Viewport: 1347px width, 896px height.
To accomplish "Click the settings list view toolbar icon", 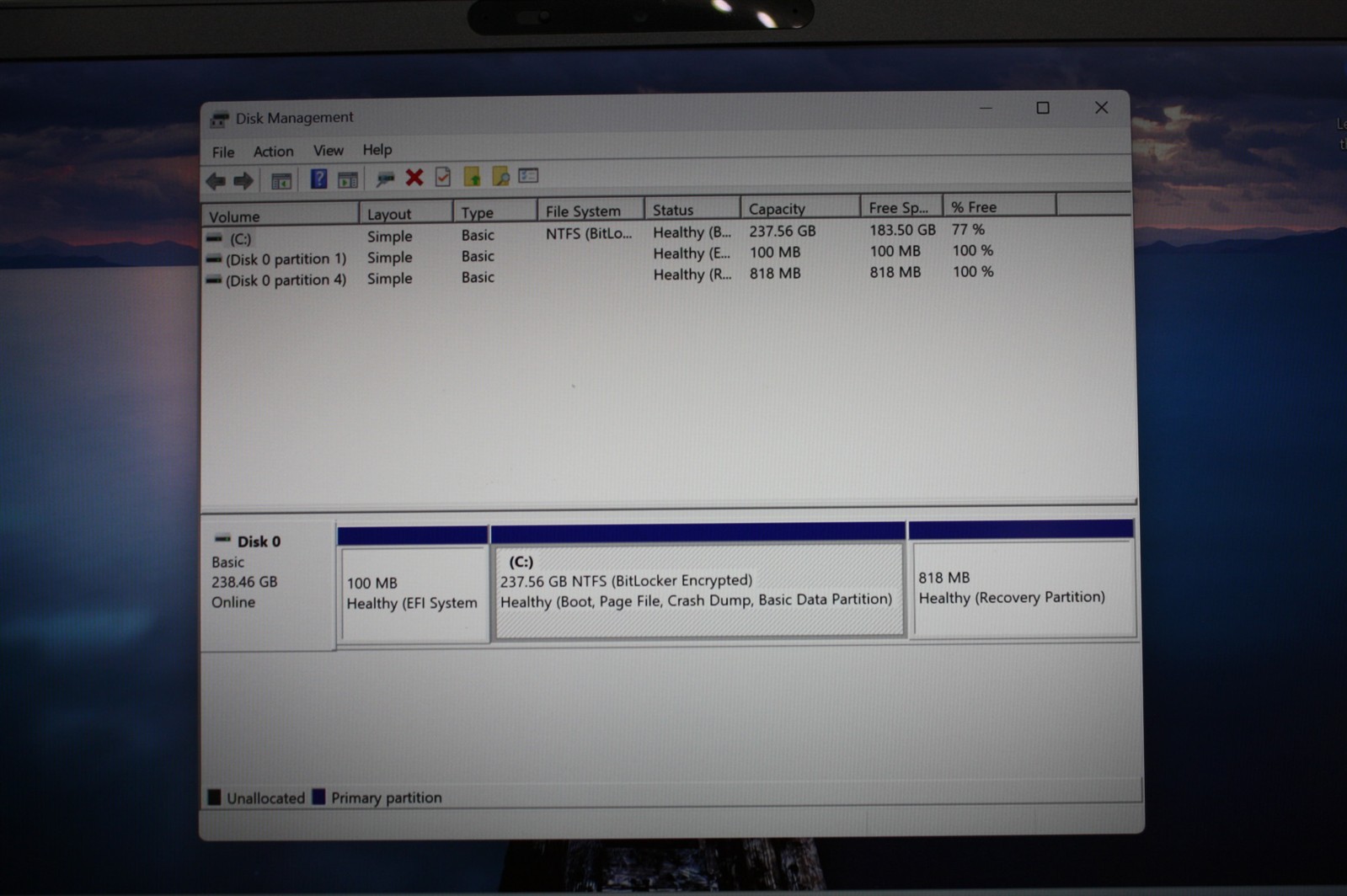I will 528,175.
